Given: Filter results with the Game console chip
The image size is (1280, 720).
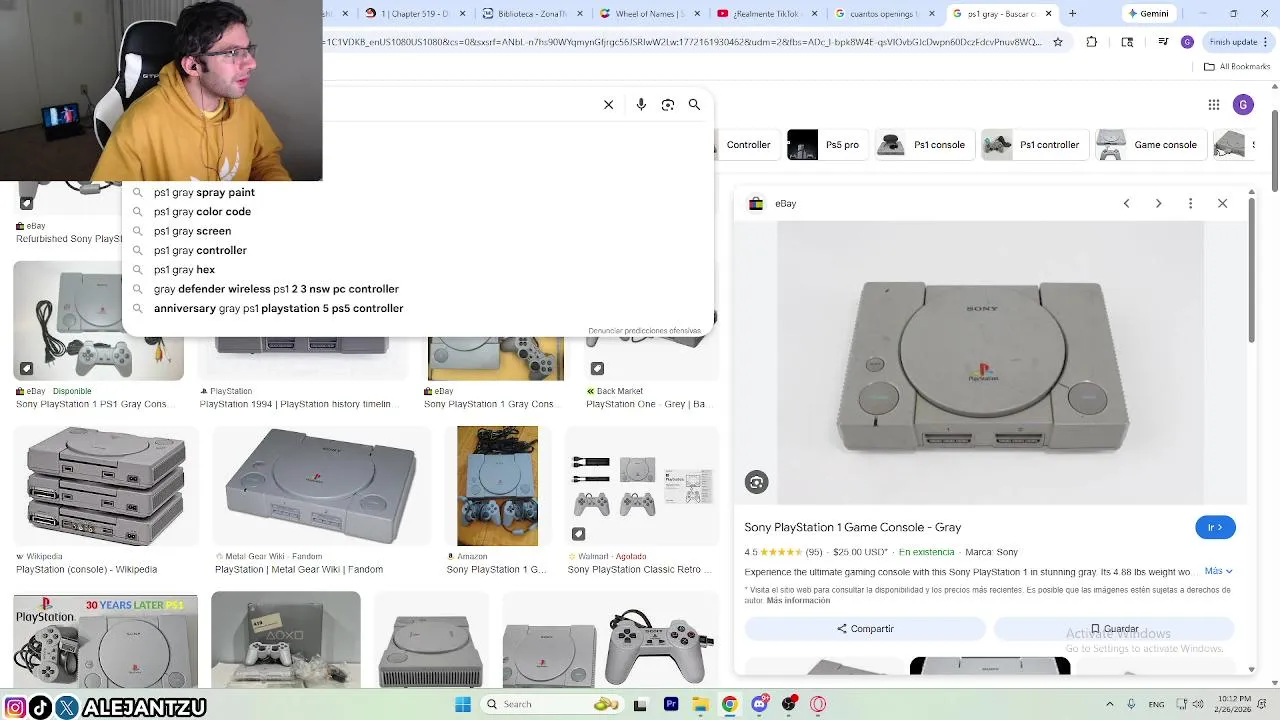Looking at the screenshot, I should click(1150, 145).
